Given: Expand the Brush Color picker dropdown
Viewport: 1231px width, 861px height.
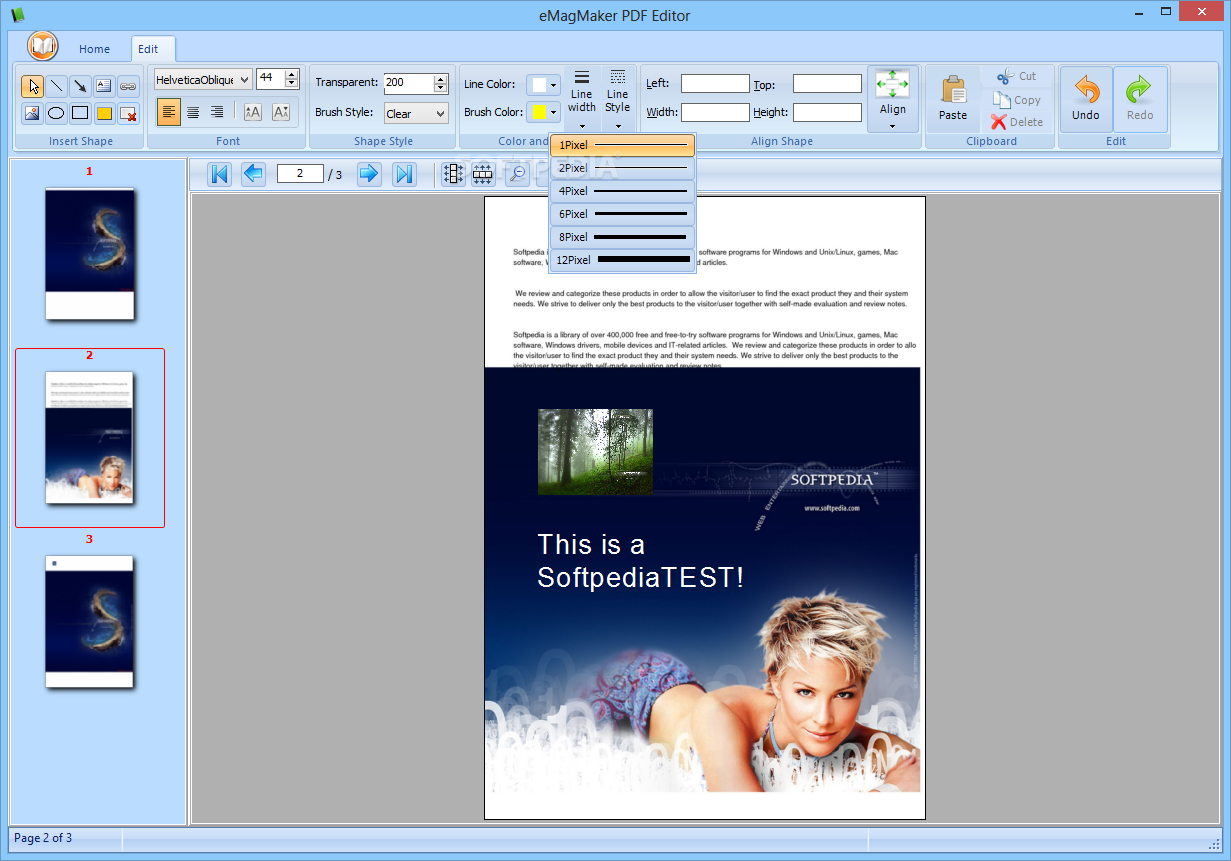Looking at the screenshot, I should [x=554, y=113].
